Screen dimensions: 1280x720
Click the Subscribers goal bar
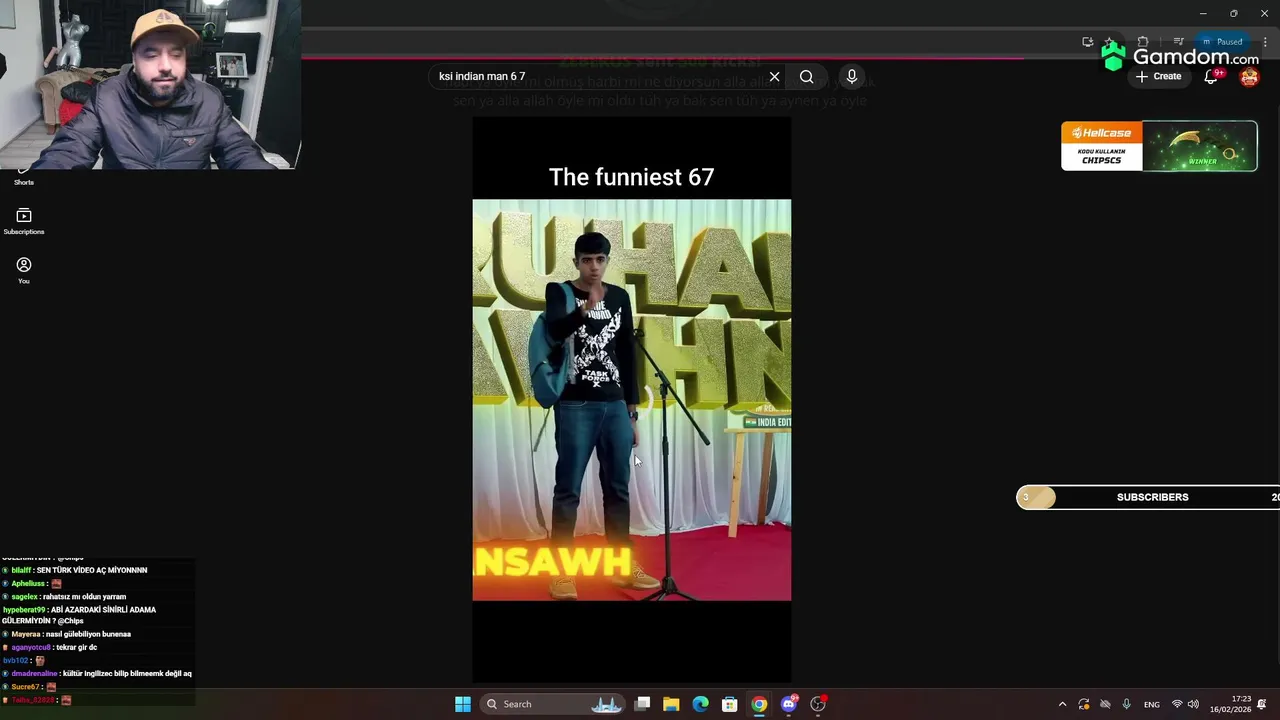pos(1148,497)
